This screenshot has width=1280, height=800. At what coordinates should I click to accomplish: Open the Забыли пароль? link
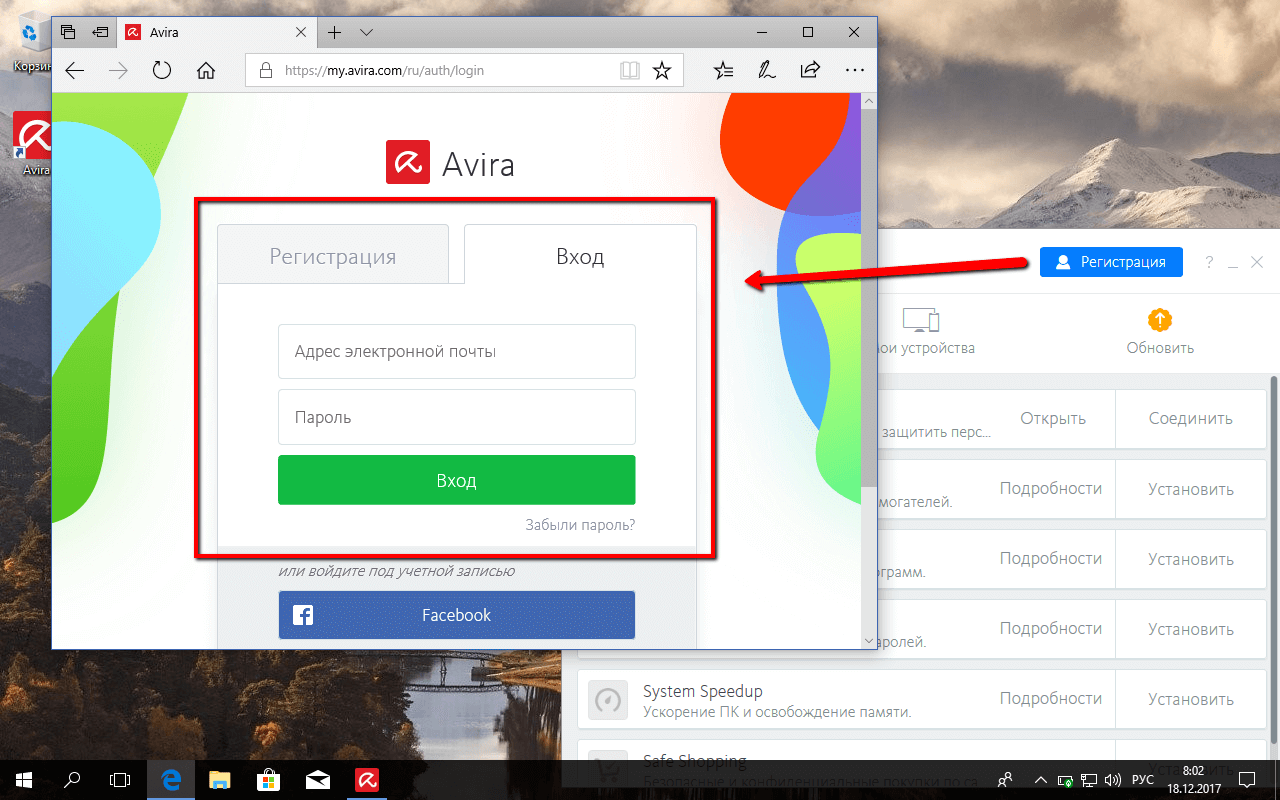tap(580, 524)
